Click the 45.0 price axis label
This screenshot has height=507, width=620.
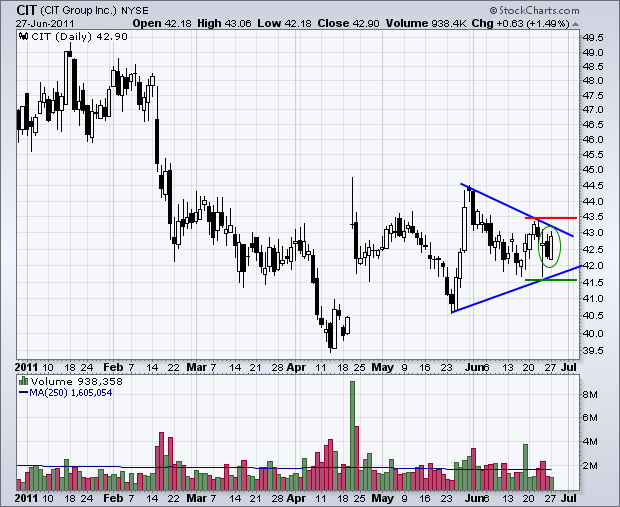594,170
